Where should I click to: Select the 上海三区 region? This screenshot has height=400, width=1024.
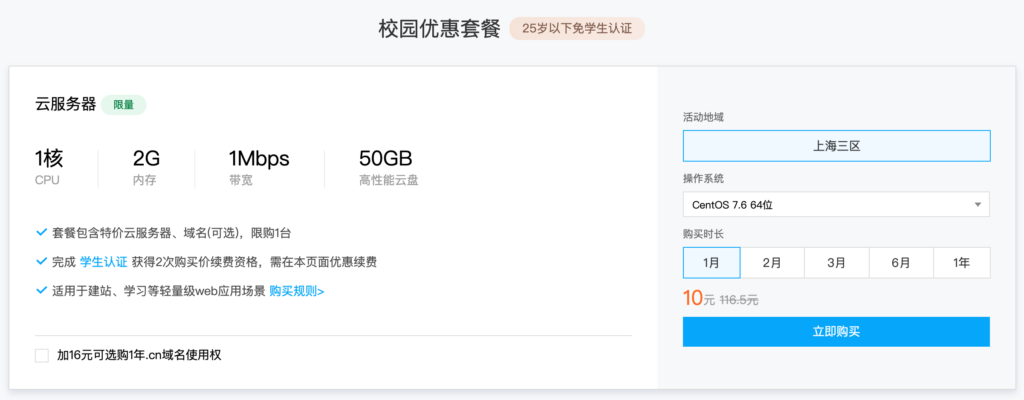[836, 146]
